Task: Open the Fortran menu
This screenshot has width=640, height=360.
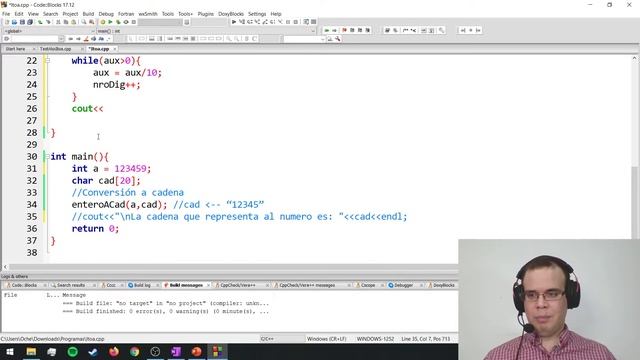Action: tap(126, 13)
